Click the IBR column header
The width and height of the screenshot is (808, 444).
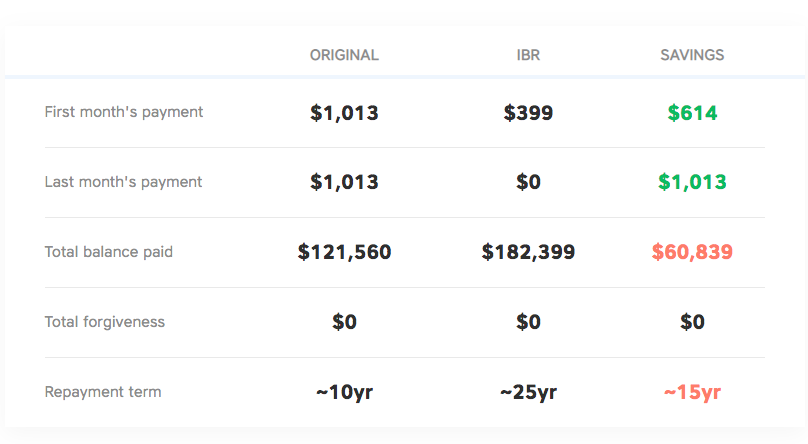point(528,55)
